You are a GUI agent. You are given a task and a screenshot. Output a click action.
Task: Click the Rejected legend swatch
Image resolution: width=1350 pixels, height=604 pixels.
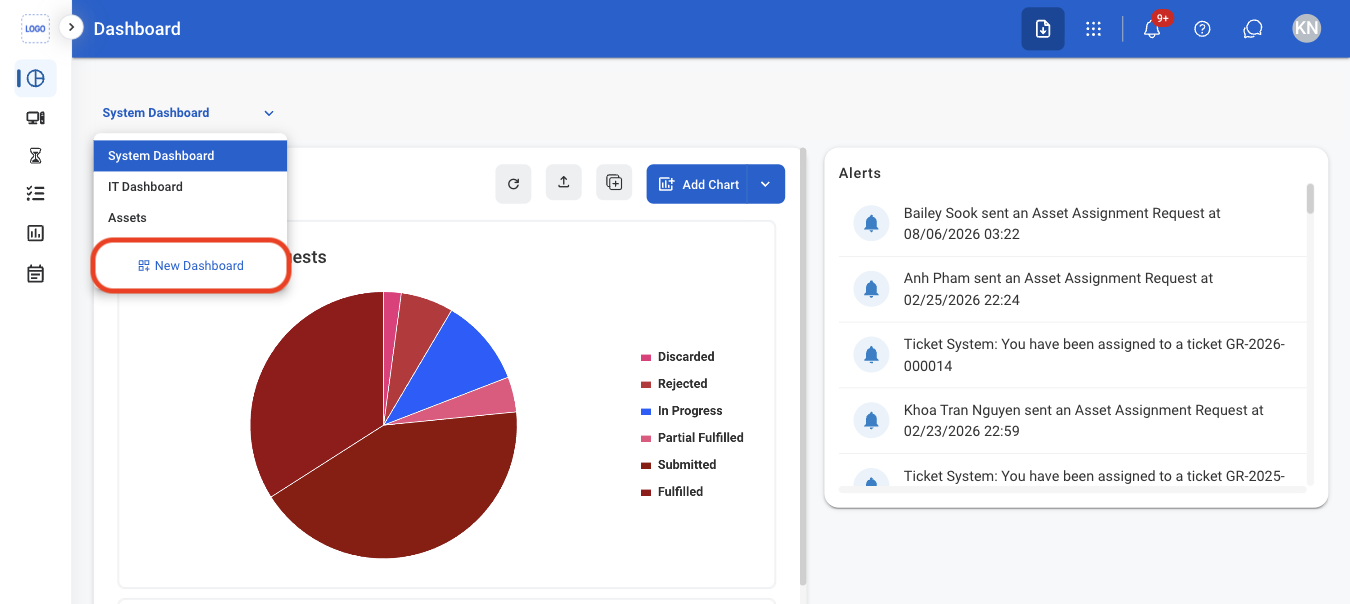point(646,384)
